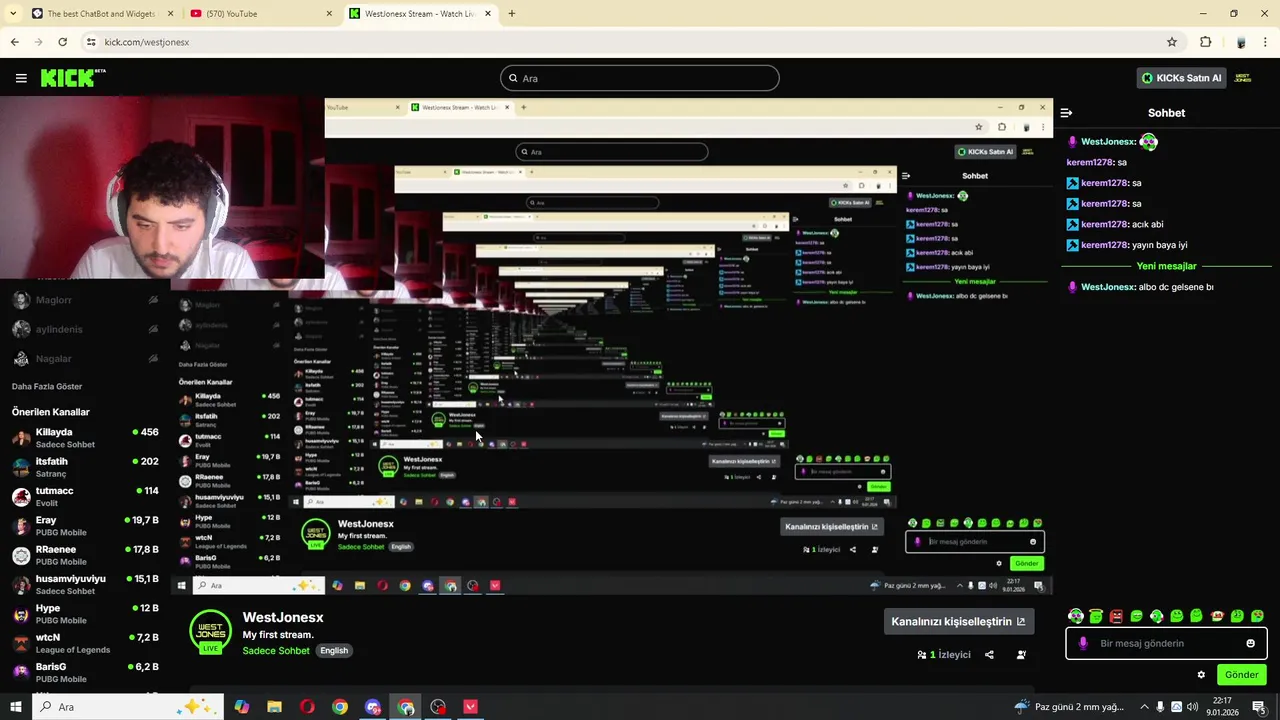Open the Chrome profile icon in toolbar

1241,42
